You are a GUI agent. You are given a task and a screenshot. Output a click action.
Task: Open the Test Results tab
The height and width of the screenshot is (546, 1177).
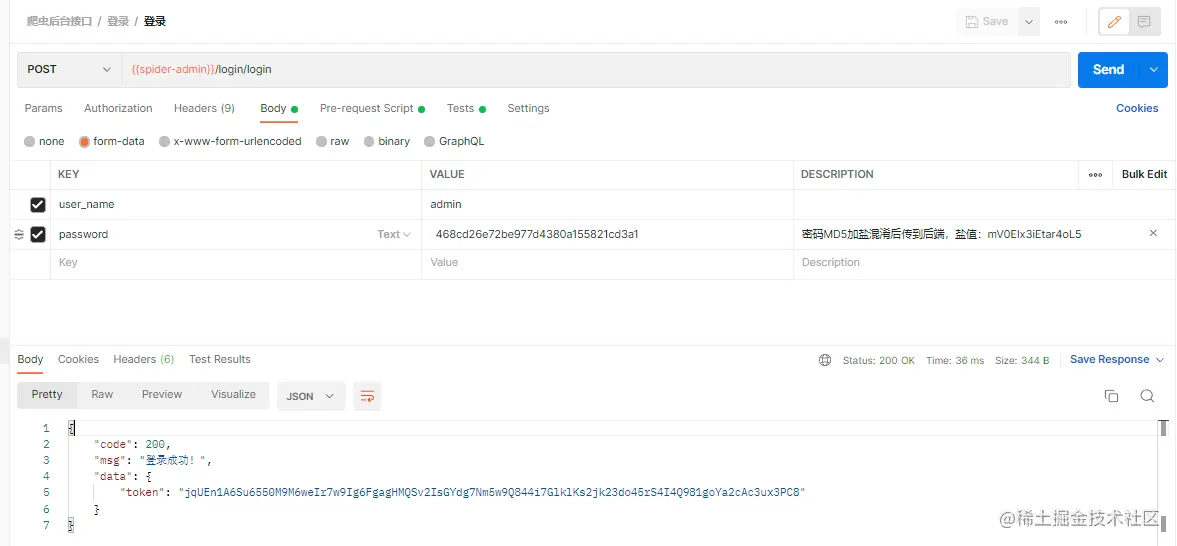point(219,360)
